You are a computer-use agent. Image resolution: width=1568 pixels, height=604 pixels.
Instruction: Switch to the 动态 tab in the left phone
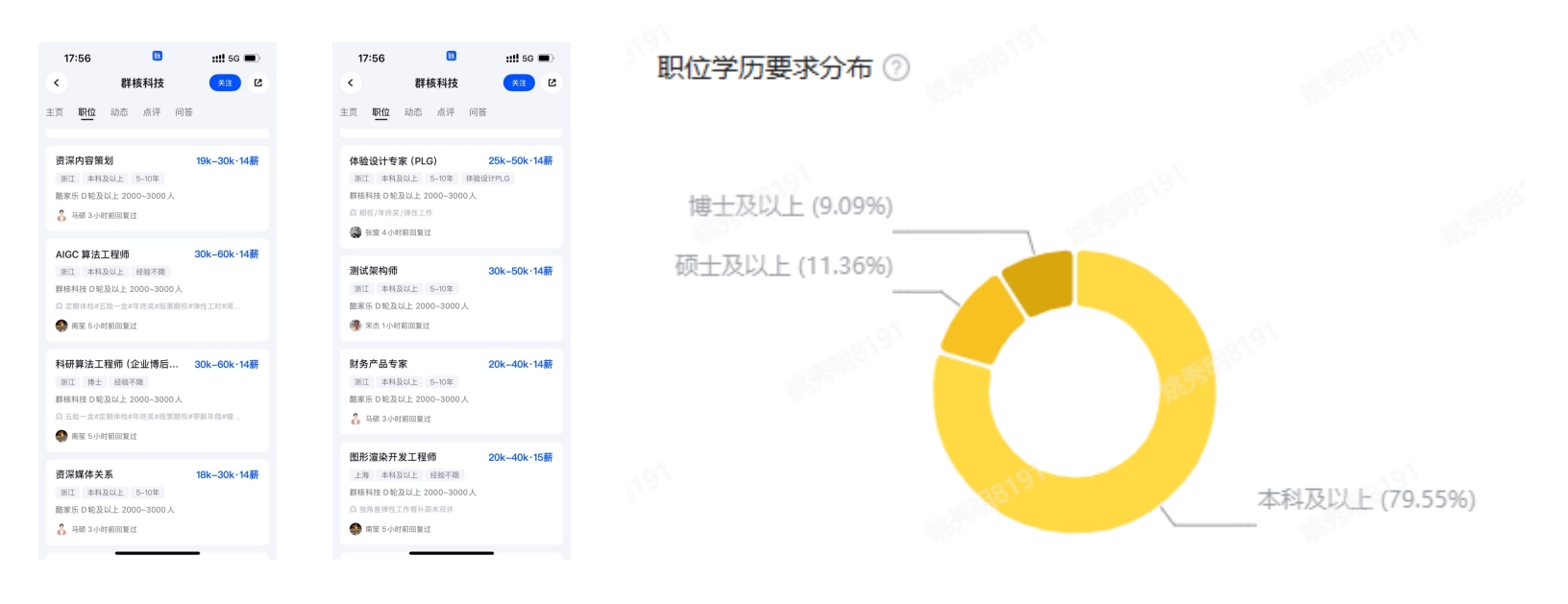pos(119,112)
